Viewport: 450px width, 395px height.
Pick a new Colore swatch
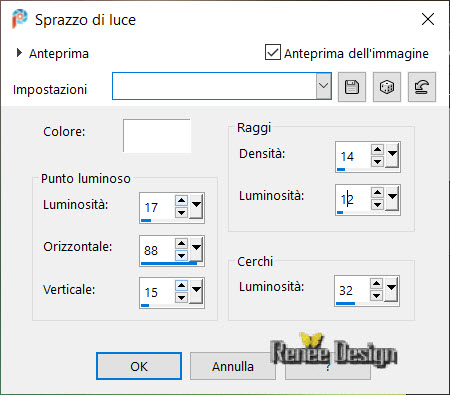pos(157,136)
